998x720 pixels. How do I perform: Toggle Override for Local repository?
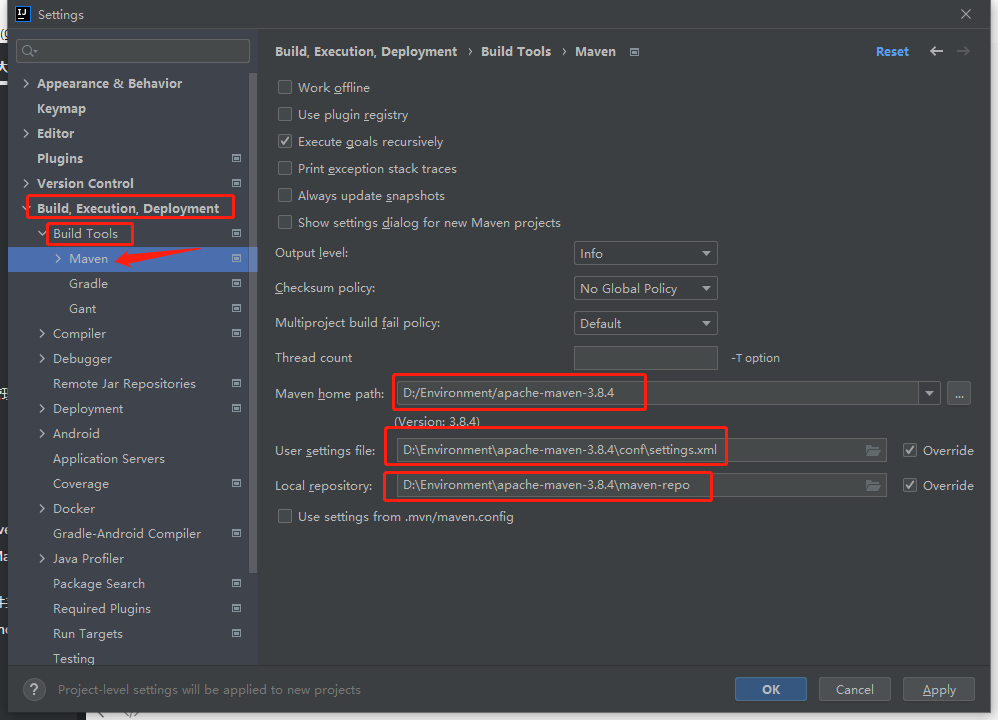point(910,485)
